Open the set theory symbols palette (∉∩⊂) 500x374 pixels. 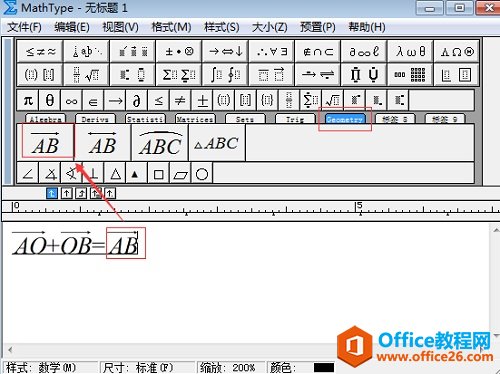pyautogui.click(x=318, y=51)
